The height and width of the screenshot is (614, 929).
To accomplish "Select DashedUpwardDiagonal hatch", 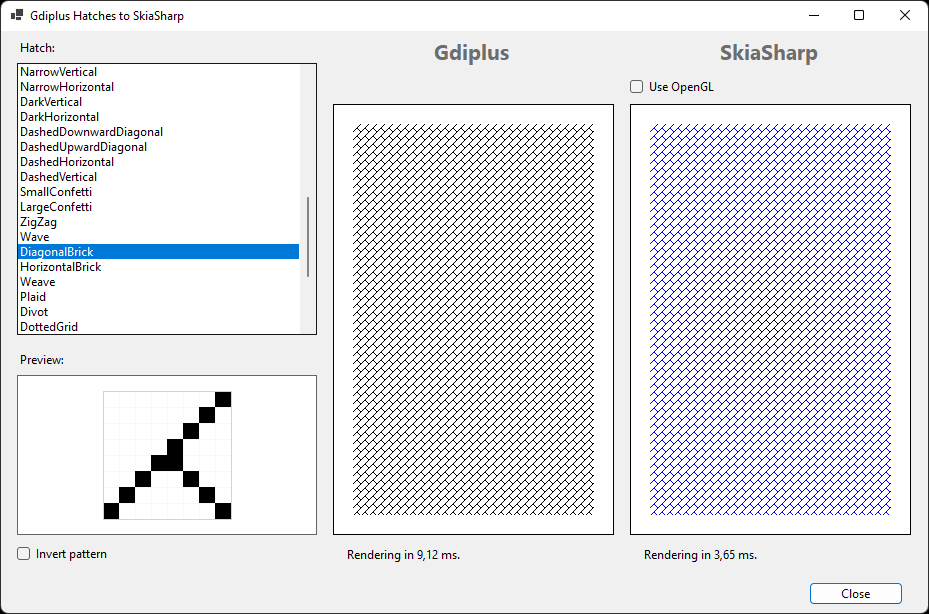I will [x=158, y=147].
